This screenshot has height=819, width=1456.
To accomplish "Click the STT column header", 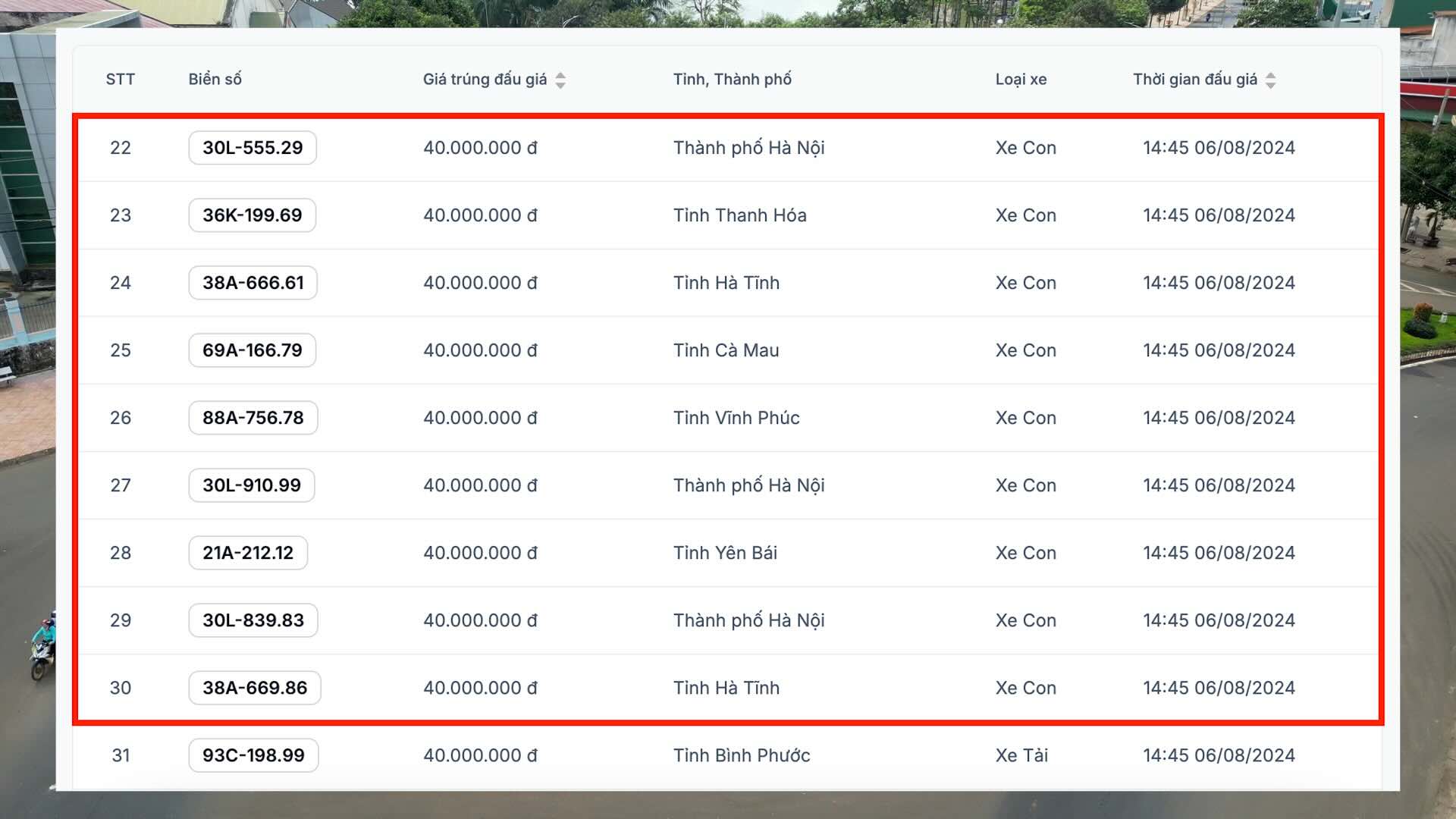I will tap(120, 80).
